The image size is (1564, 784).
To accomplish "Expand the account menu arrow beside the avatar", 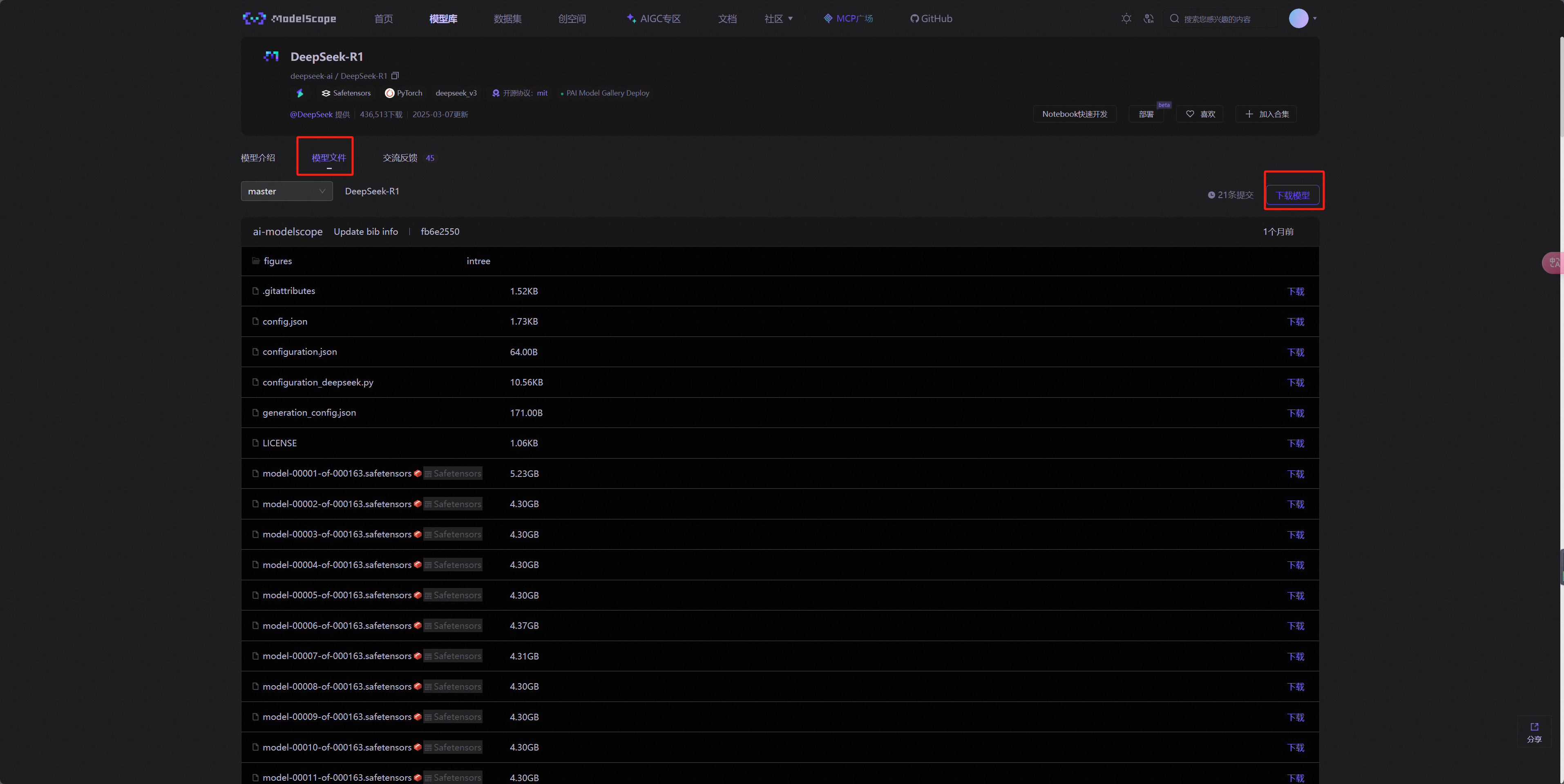I will [1315, 19].
